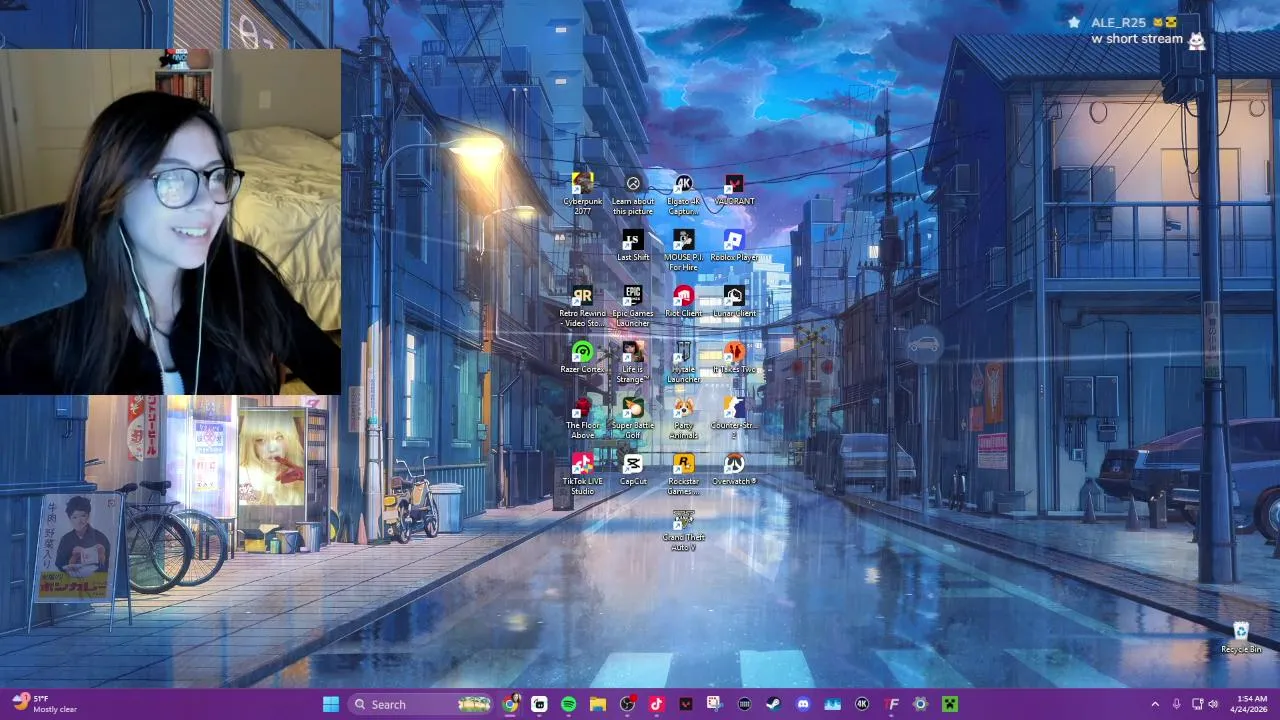This screenshot has height=720, width=1280.
Task: Open the Snipping Tool in the taskbar
Action: click(x=715, y=704)
